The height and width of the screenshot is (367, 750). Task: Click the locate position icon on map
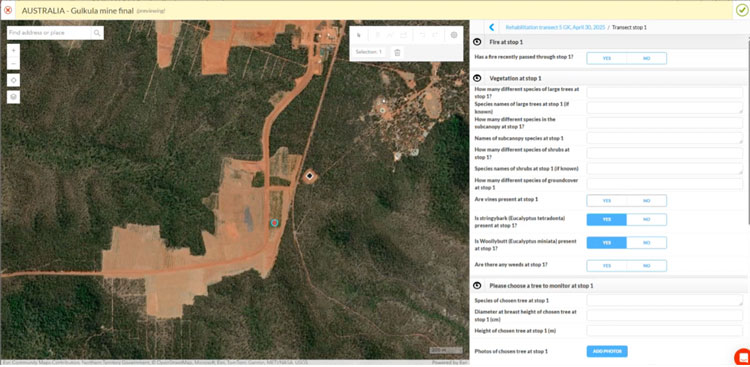coord(13,80)
